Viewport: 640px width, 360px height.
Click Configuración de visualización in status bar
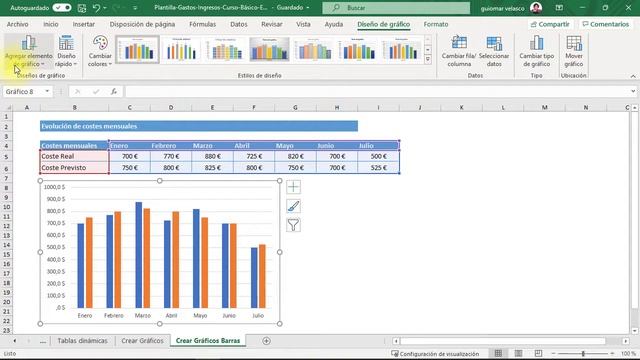pos(435,354)
